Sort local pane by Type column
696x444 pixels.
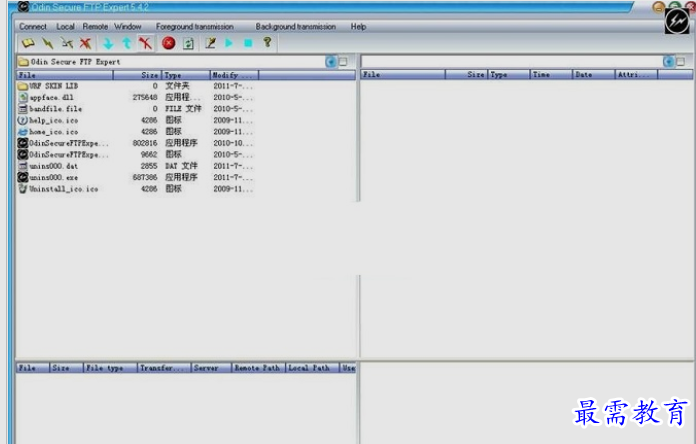[186, 75]
